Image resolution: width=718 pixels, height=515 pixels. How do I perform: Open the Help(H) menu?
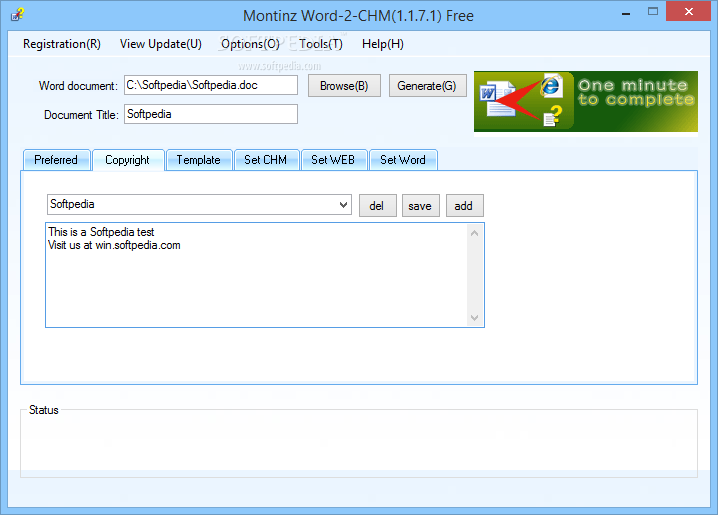click(383, 44)
